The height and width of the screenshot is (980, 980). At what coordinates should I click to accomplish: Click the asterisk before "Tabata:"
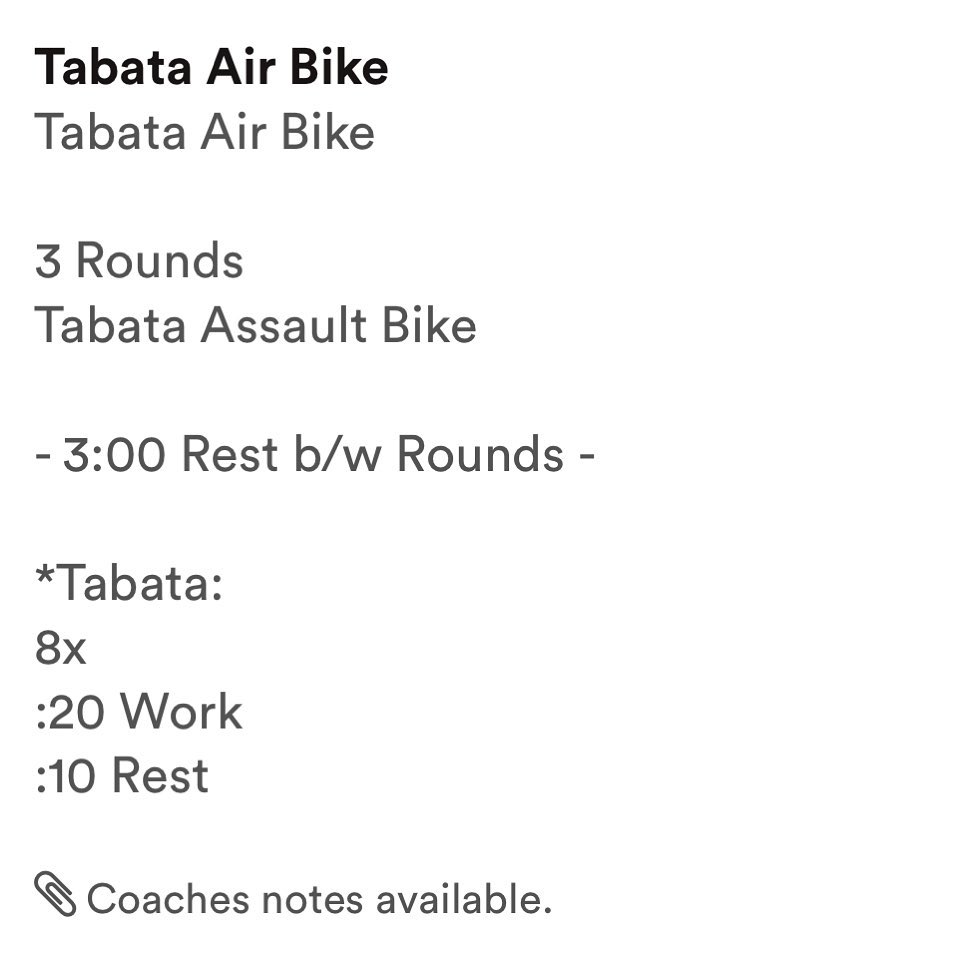click(x=45, y=576)
